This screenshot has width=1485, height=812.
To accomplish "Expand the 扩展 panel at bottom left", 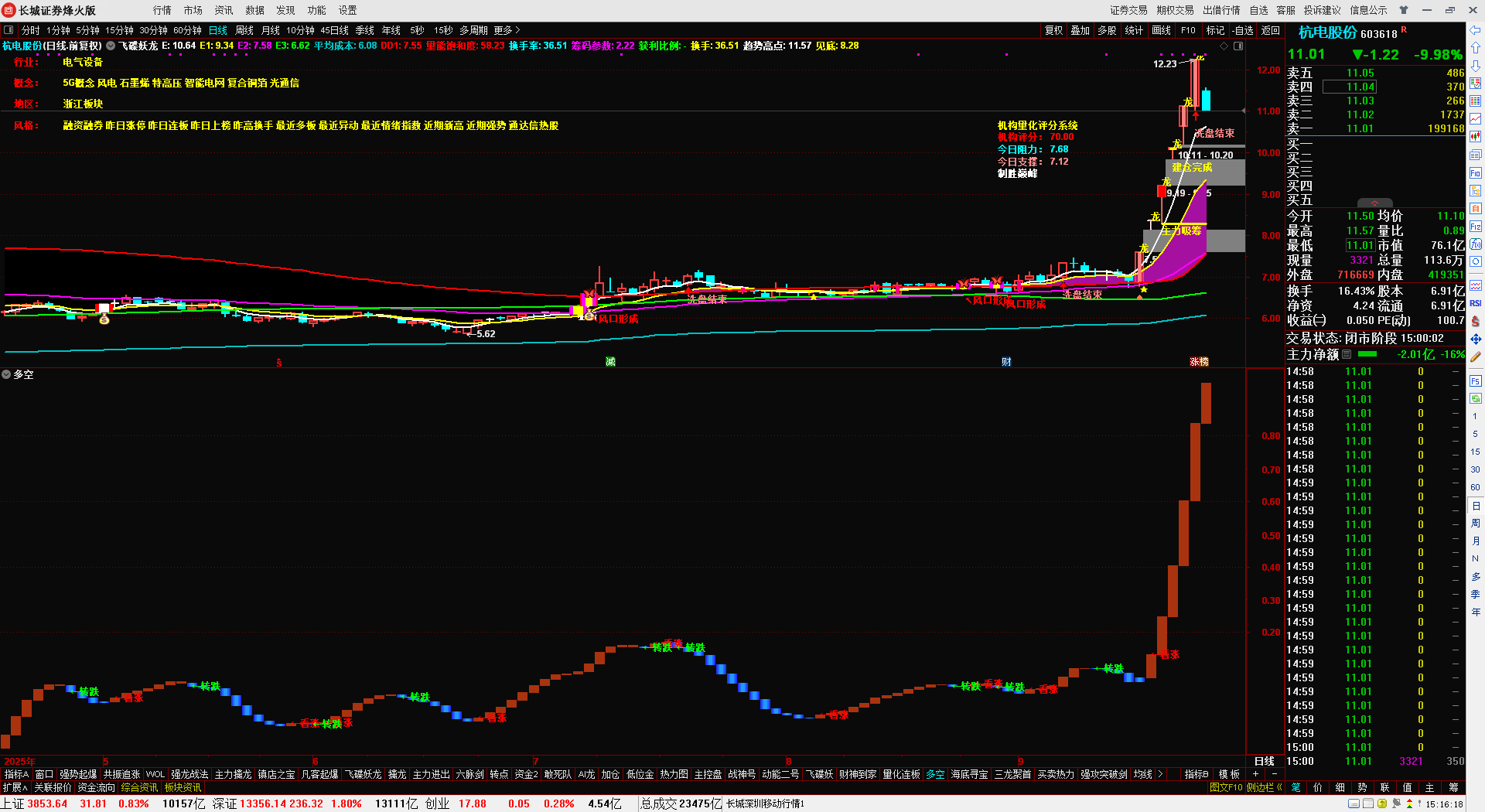I will click(x=15, y=787).
